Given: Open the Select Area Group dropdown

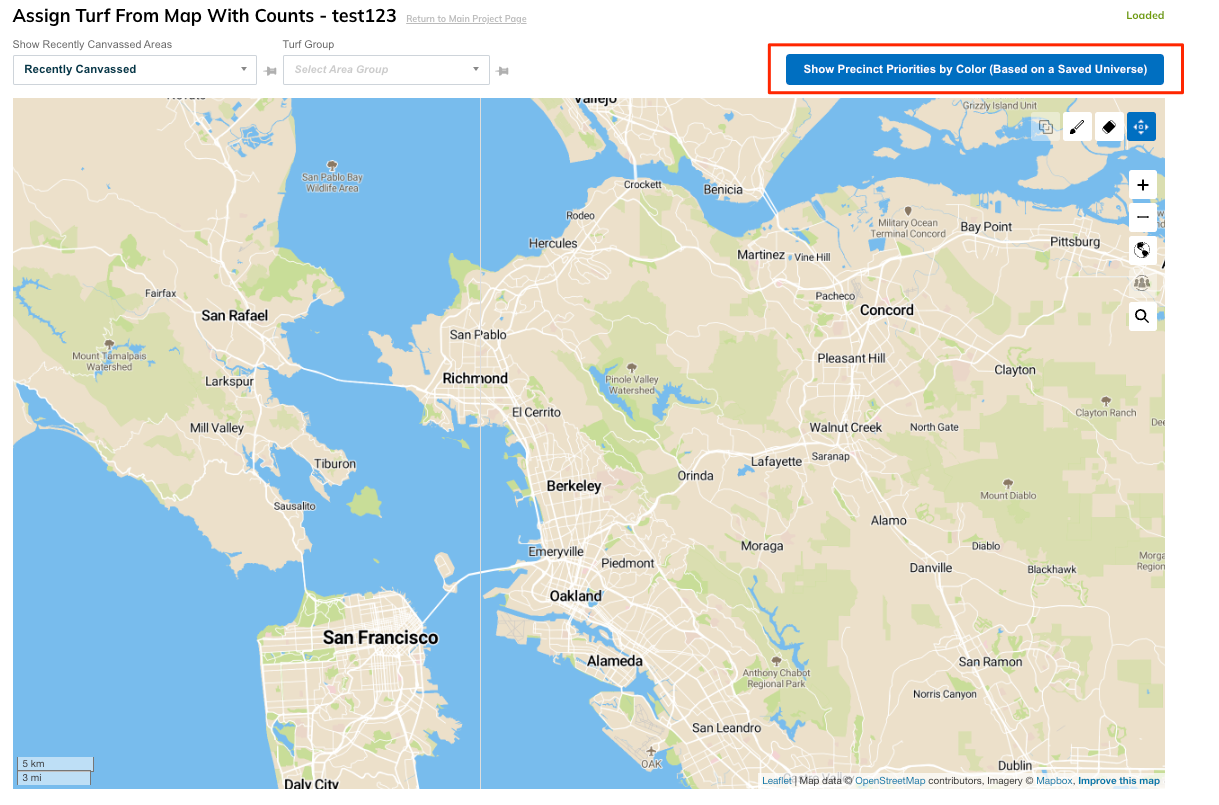Looking at the screenshot, I should pyautogui.click(x=387, y=70).
